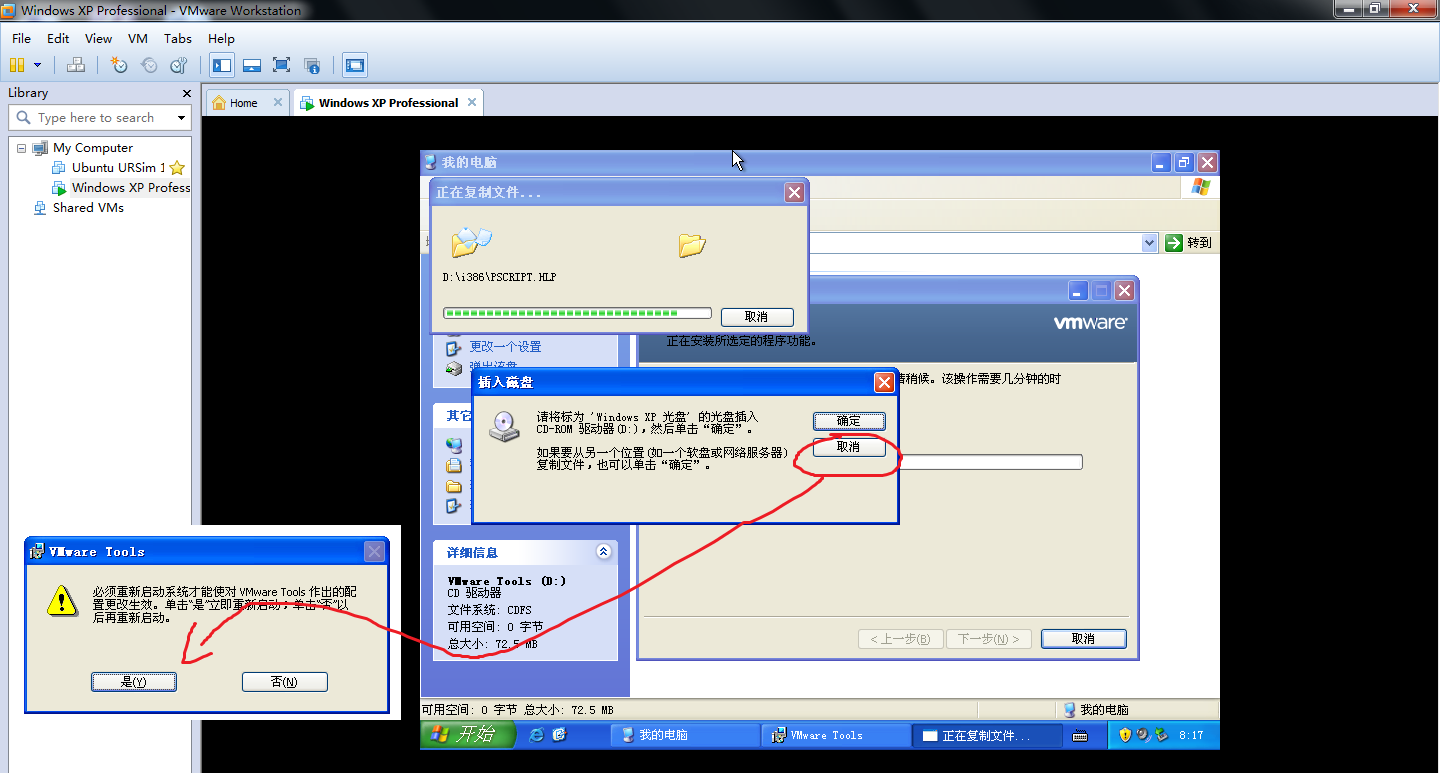Screen dimensions: 1440x773
Task: Select Ubuntu URSim in the library
Action: (x=116, y=167)
